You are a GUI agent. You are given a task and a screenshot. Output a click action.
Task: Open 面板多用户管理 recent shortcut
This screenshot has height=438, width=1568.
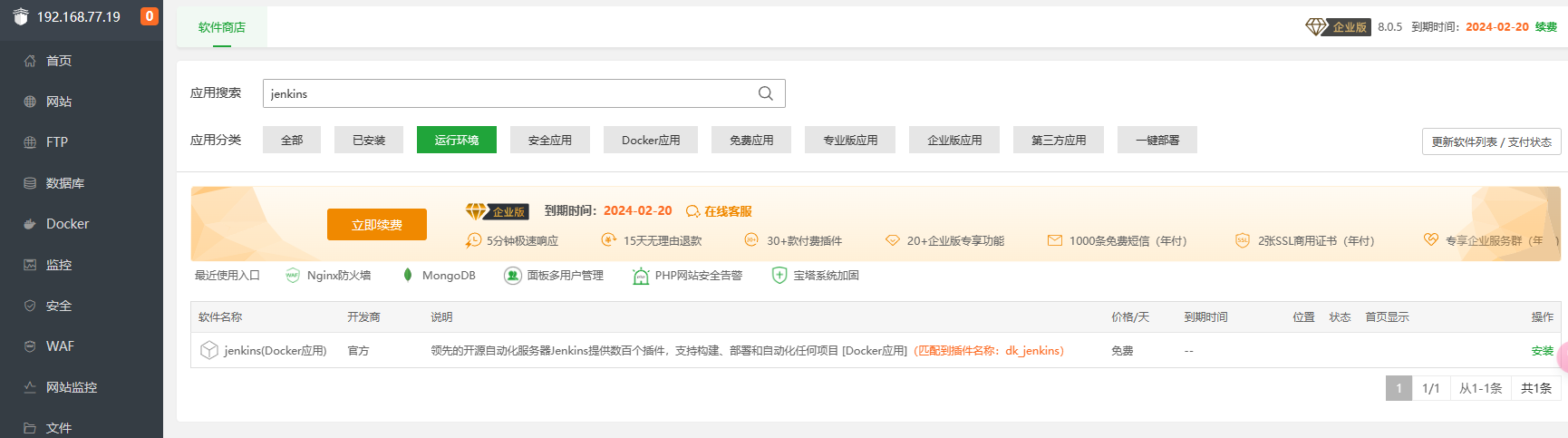tap(554, 276)
